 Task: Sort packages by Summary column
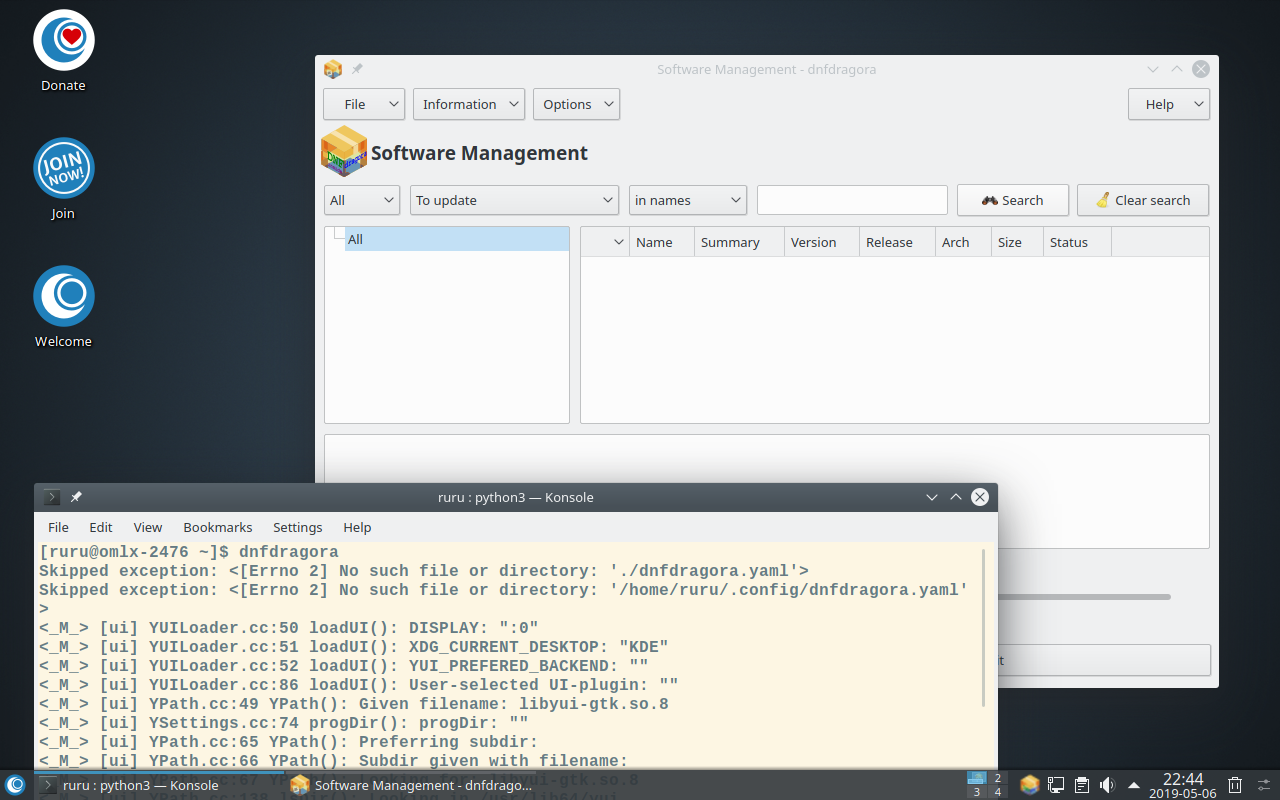739,242
